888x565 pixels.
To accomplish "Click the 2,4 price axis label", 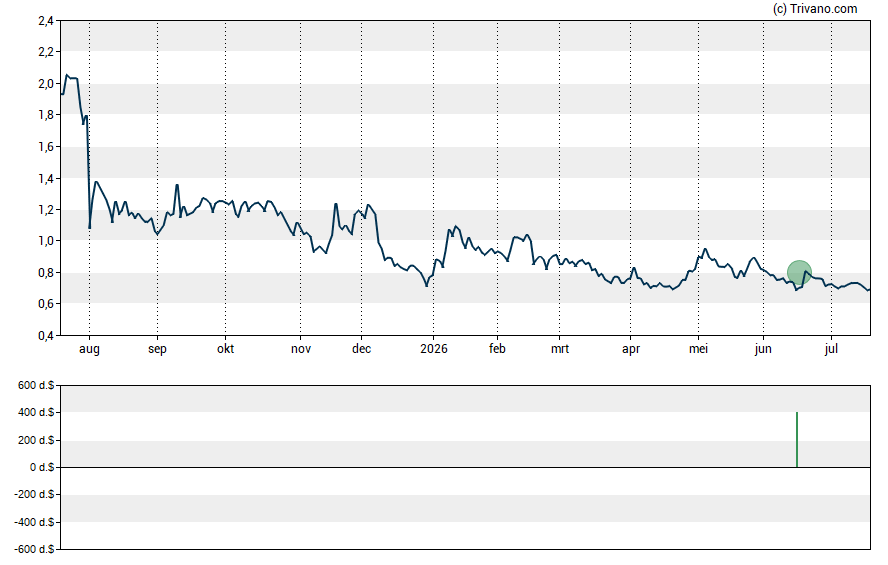I will [46, 21].
